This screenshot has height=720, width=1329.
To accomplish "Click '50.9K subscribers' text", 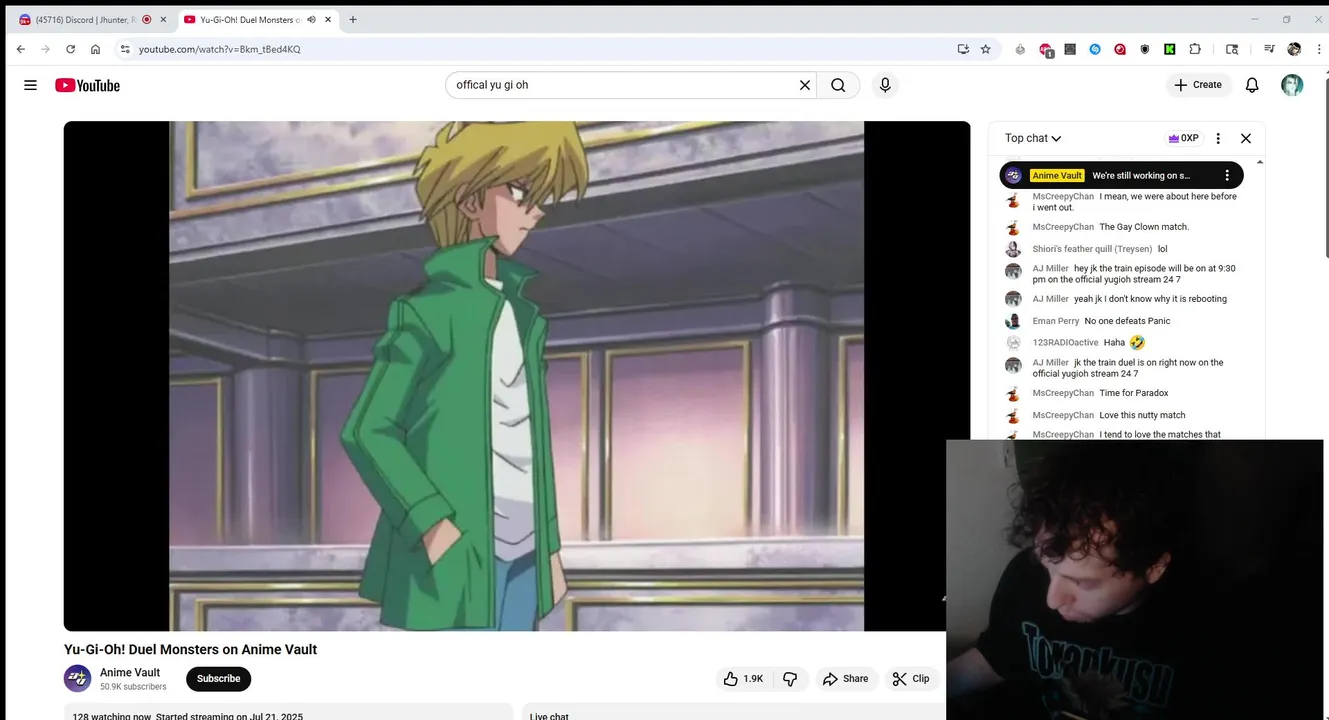I will (x=133, y=687).
